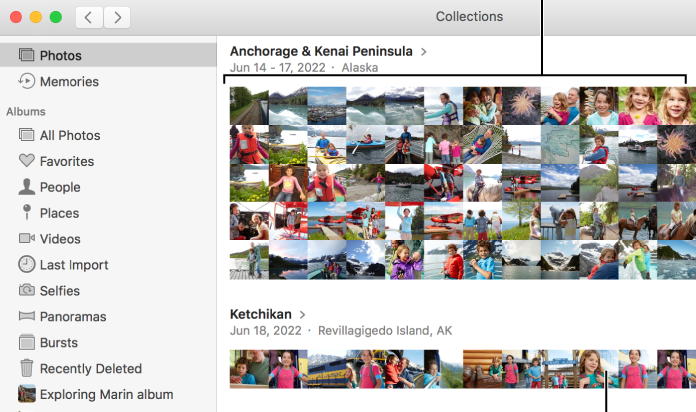
Task: Select the orange starfish photo in first row
Action: click(521, 106)
